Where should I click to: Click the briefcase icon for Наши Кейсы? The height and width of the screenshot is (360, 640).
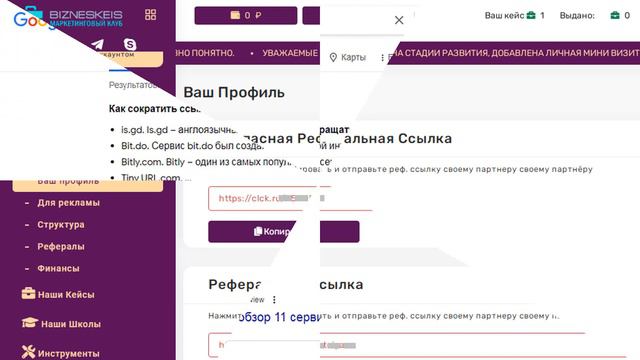click(x=28, y=293)
